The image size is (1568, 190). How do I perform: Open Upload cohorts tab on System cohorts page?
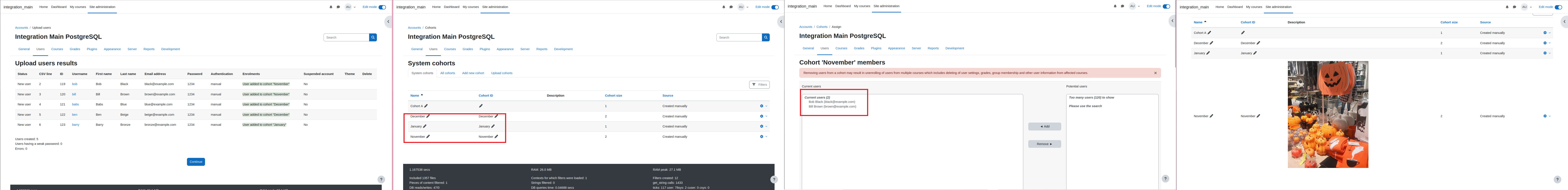[x=502, y=73]
